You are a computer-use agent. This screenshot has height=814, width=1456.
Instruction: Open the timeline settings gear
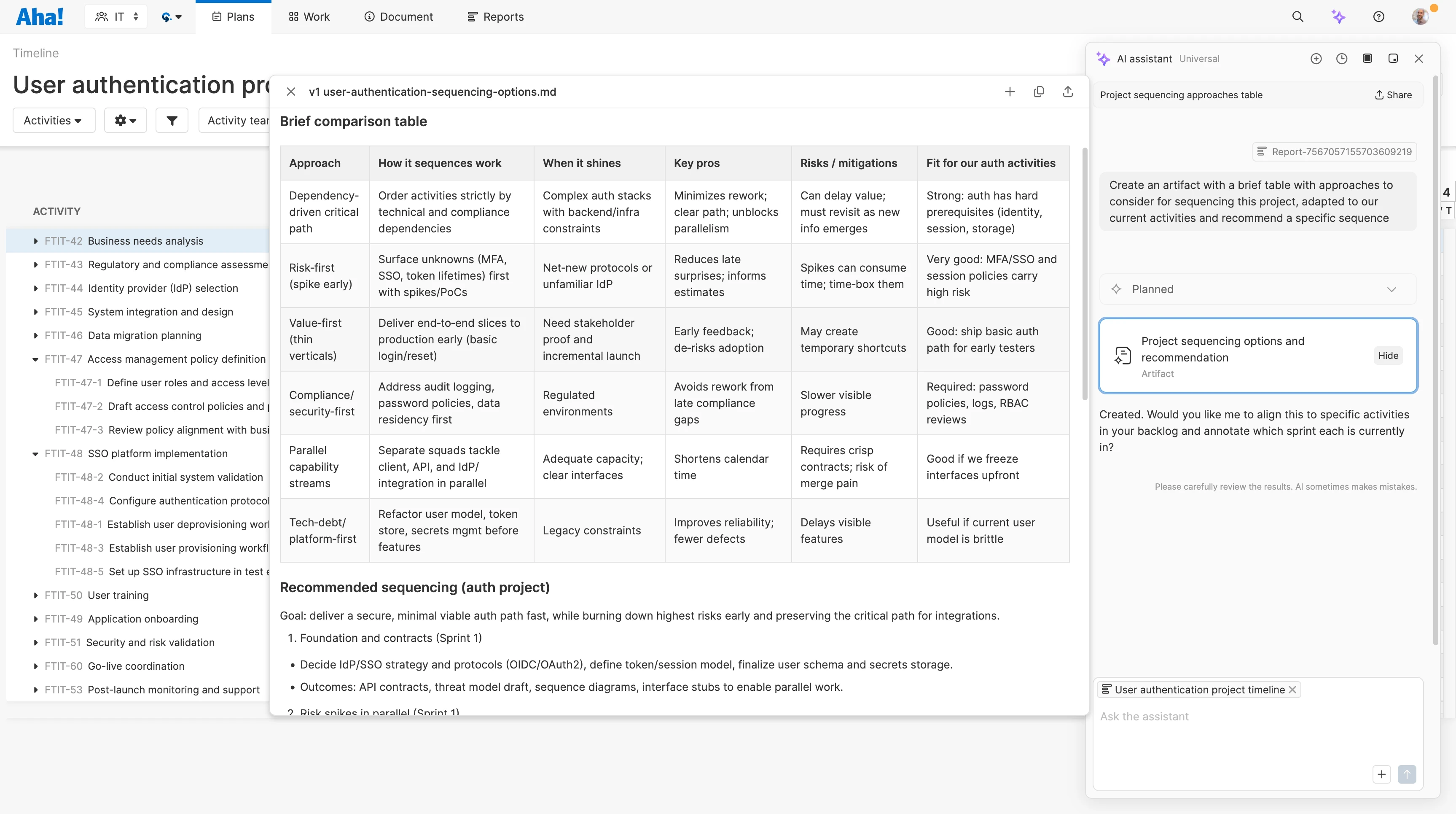[x=126, y=120]
